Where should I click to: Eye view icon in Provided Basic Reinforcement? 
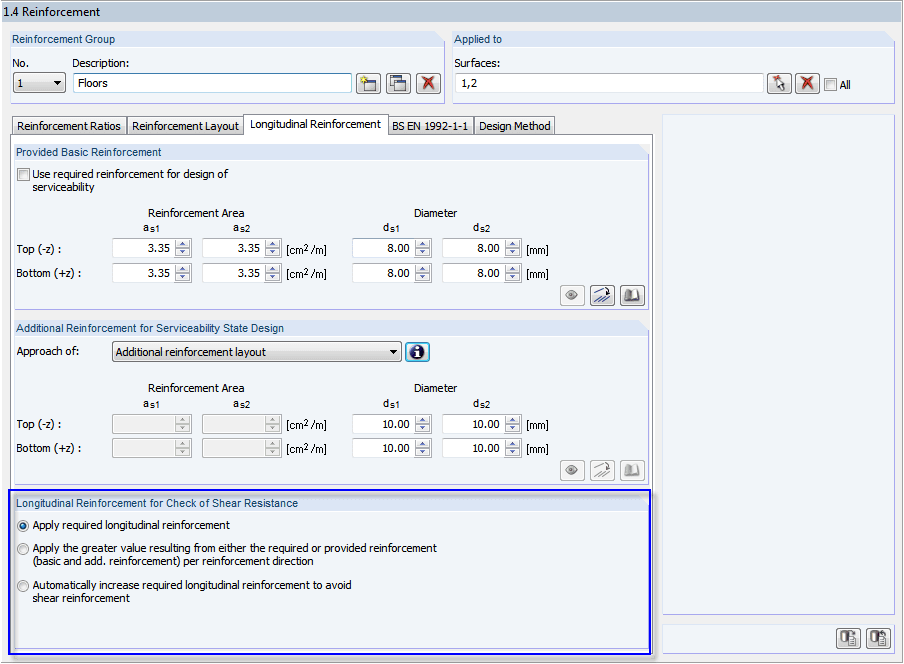click(x=572, y=296)
